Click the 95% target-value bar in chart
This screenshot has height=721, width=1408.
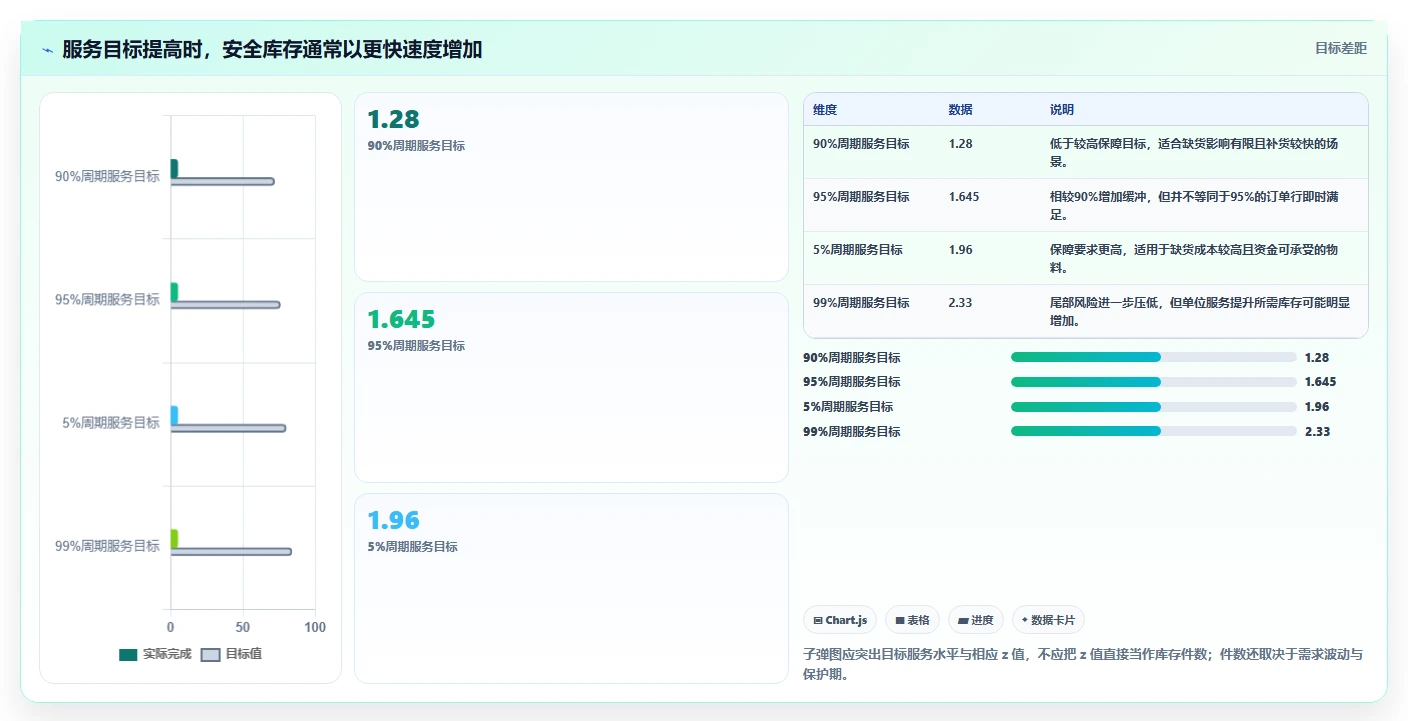click(225, 305)
